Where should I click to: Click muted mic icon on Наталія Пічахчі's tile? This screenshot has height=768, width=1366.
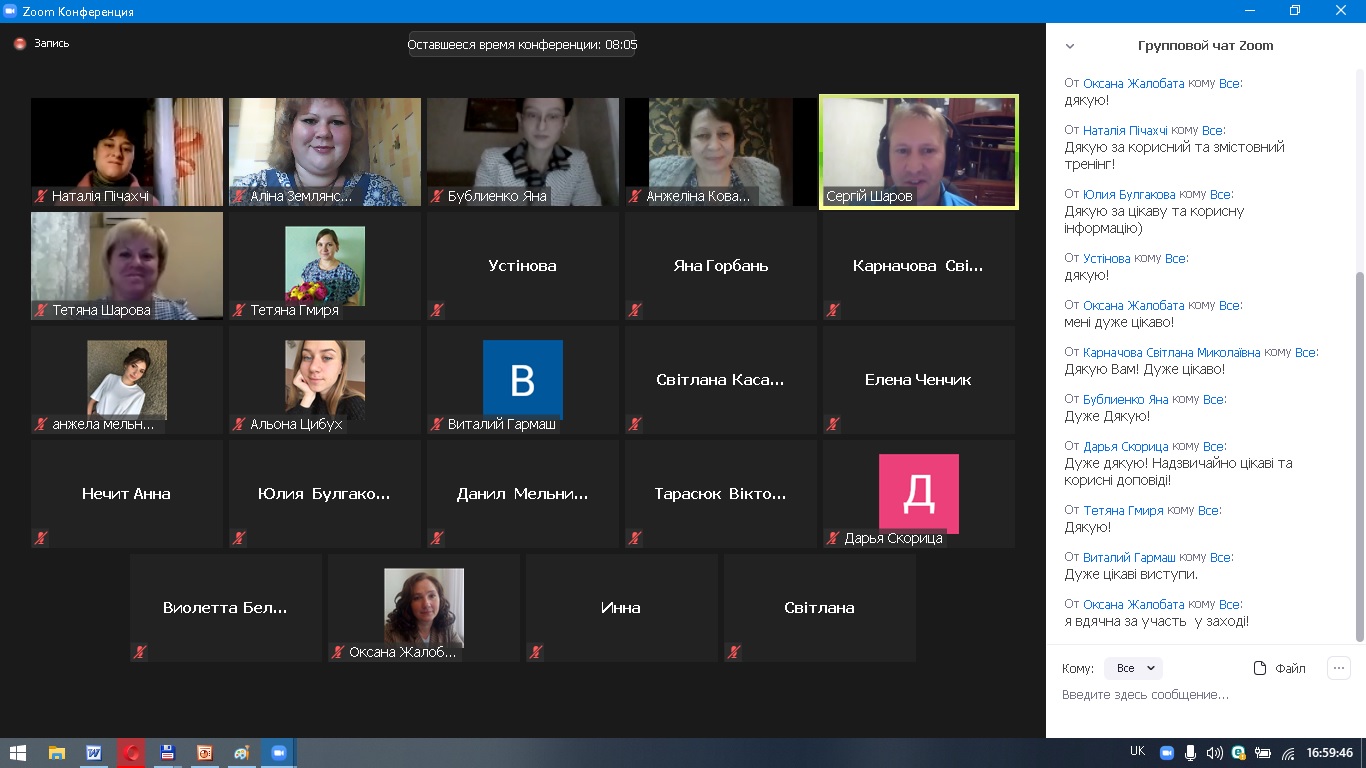pos(41,196)
